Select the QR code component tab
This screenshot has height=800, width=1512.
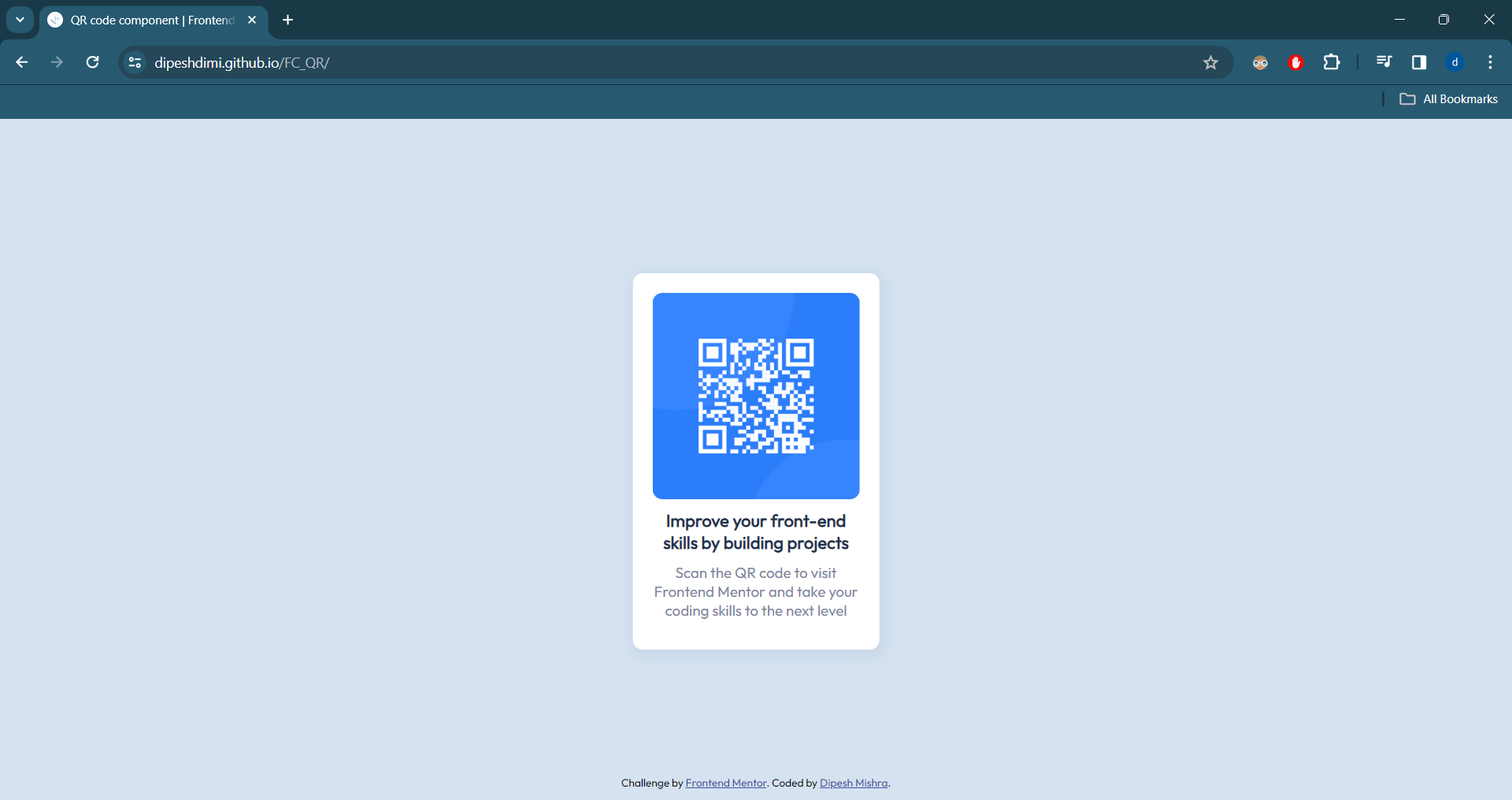click(154, 20)
